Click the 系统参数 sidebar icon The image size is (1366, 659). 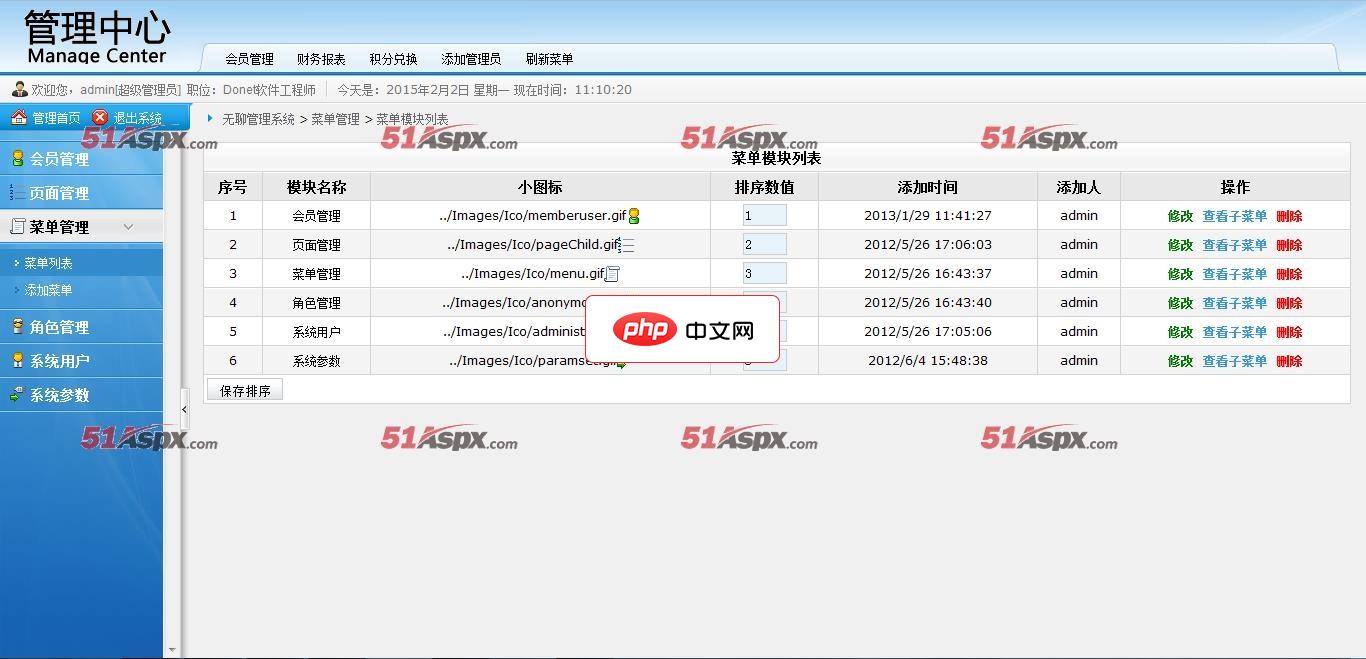click(x=17, y=395)
